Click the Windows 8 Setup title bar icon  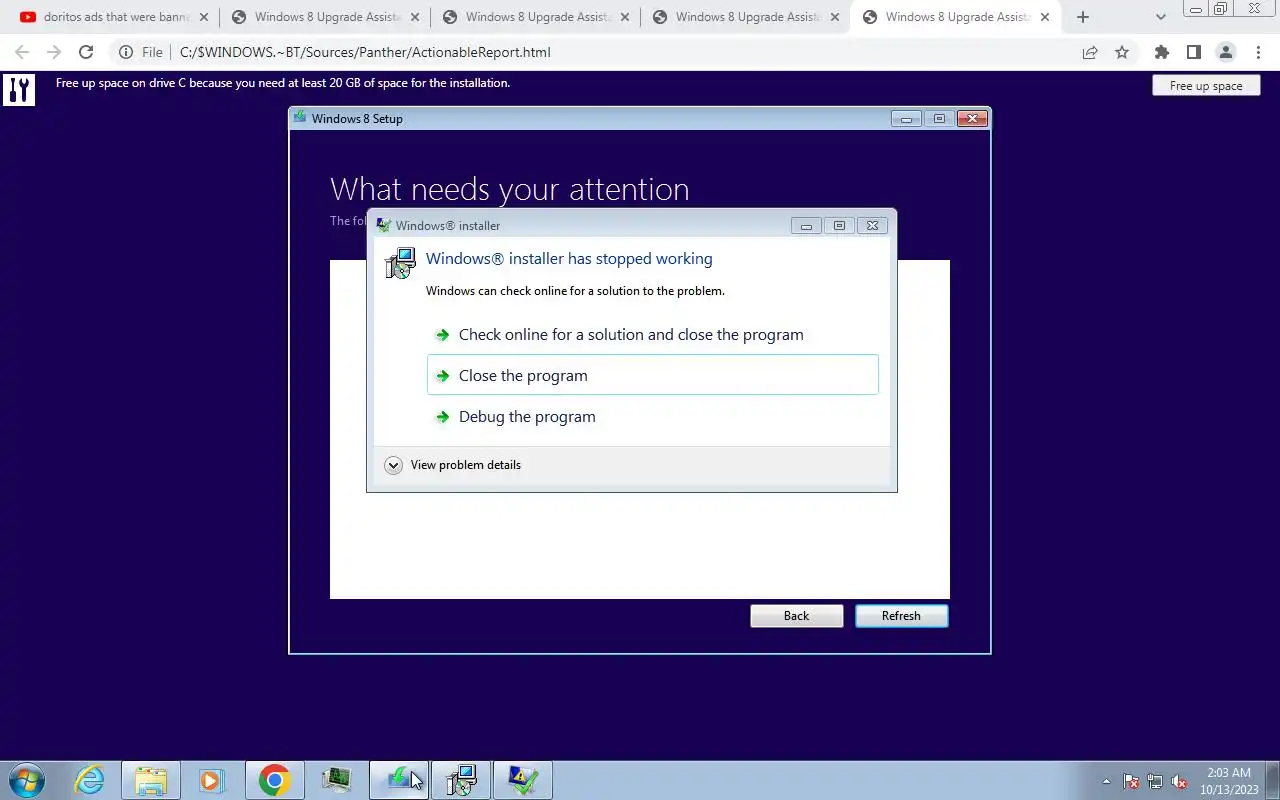click(300, 118)
